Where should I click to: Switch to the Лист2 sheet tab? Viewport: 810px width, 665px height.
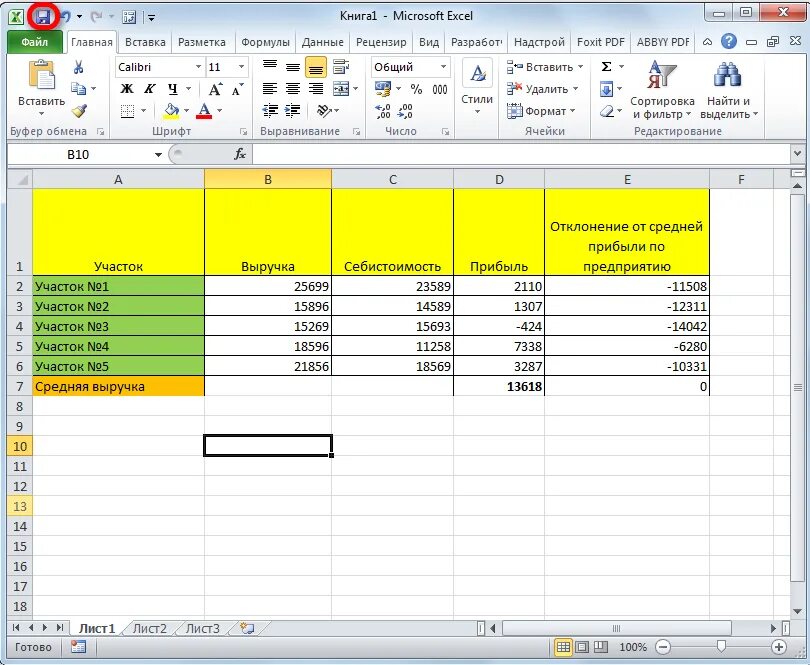(149, 628)
